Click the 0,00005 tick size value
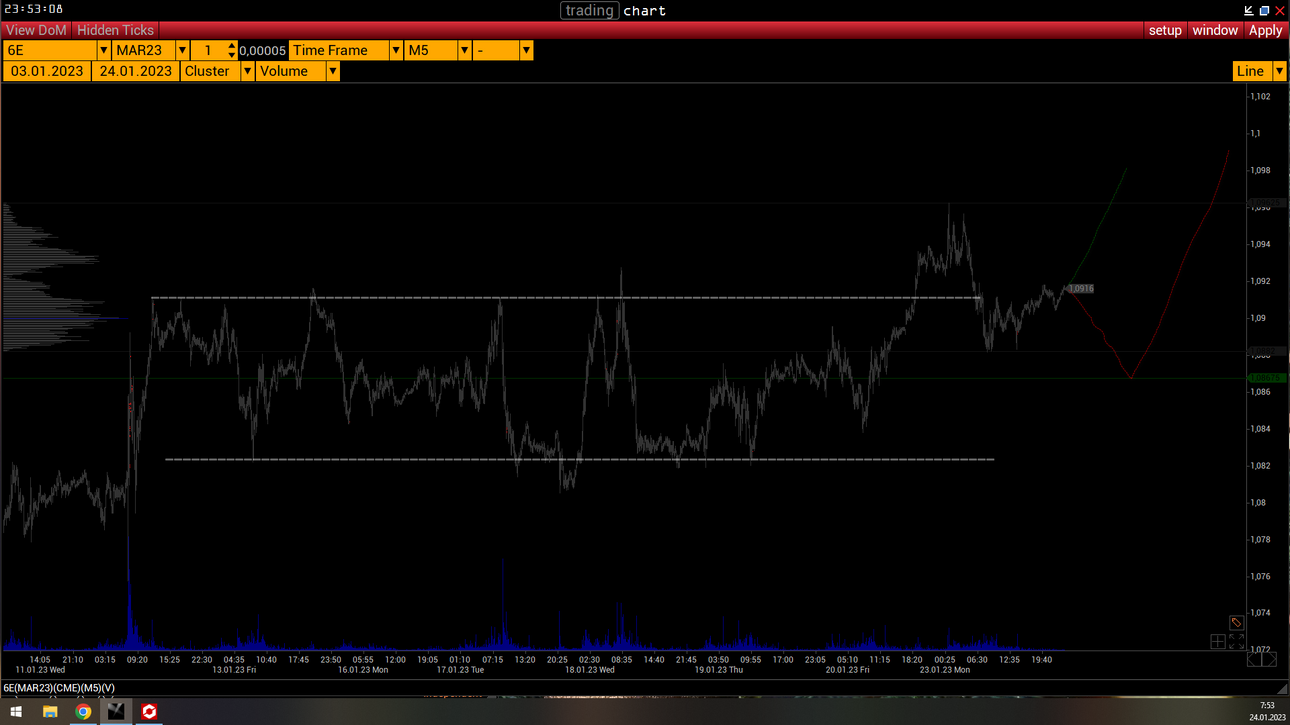 (263, 50)
